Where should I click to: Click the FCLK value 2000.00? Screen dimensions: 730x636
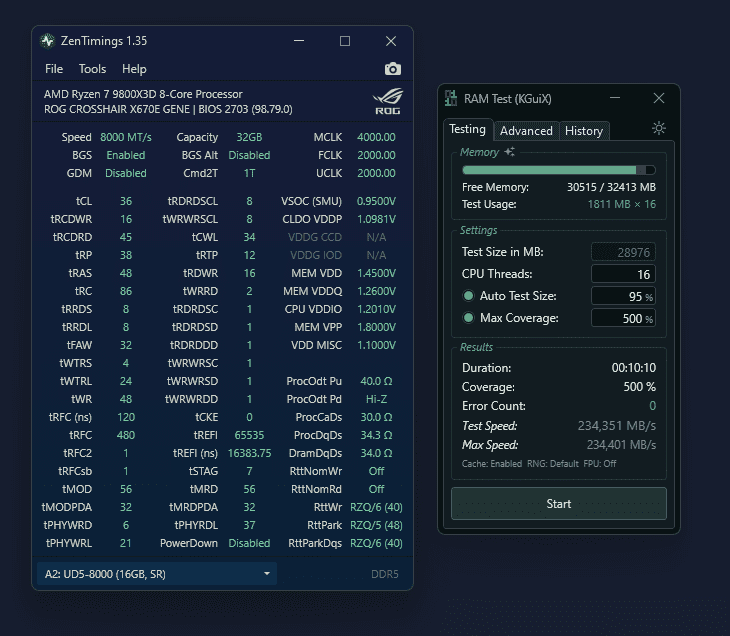coord(376,155)
